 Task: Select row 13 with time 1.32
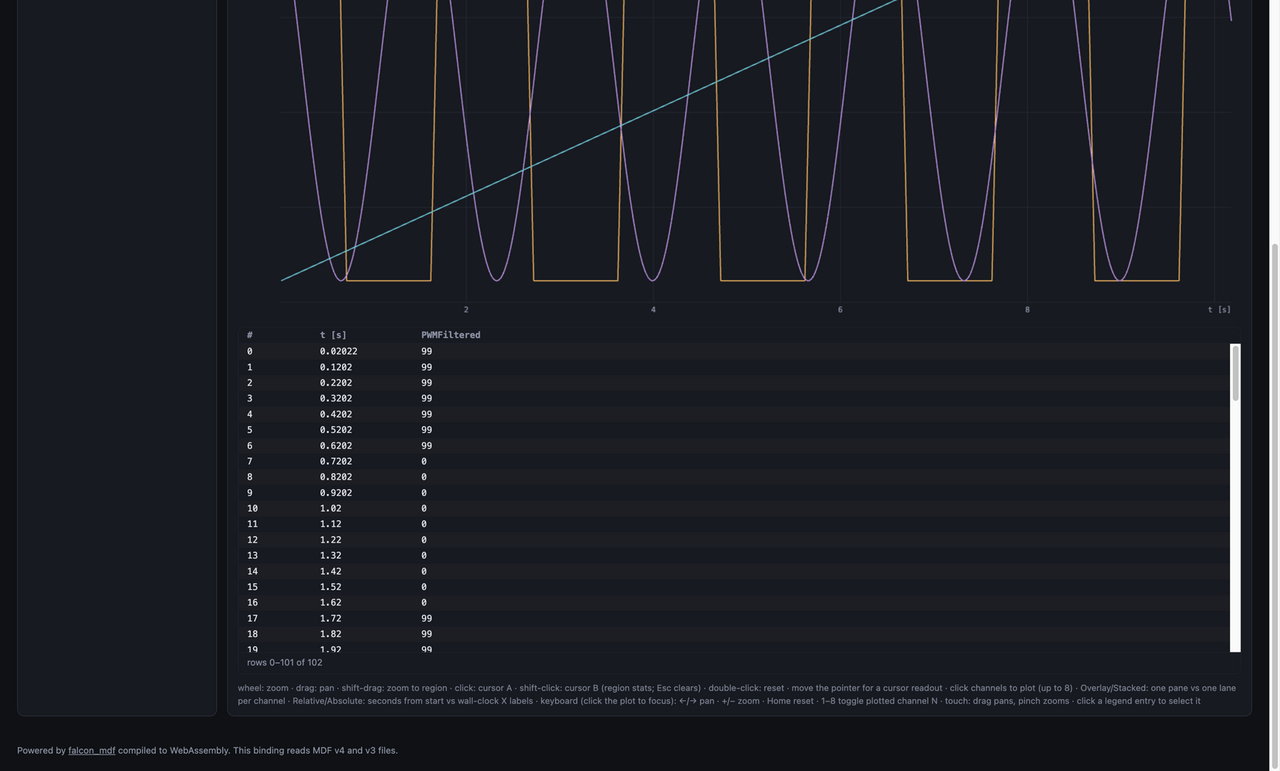[736, 555]
